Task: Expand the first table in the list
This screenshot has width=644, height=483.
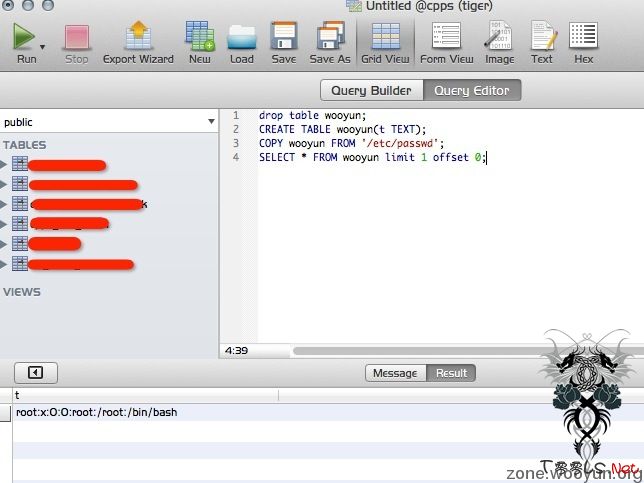Action: [5, 164]
